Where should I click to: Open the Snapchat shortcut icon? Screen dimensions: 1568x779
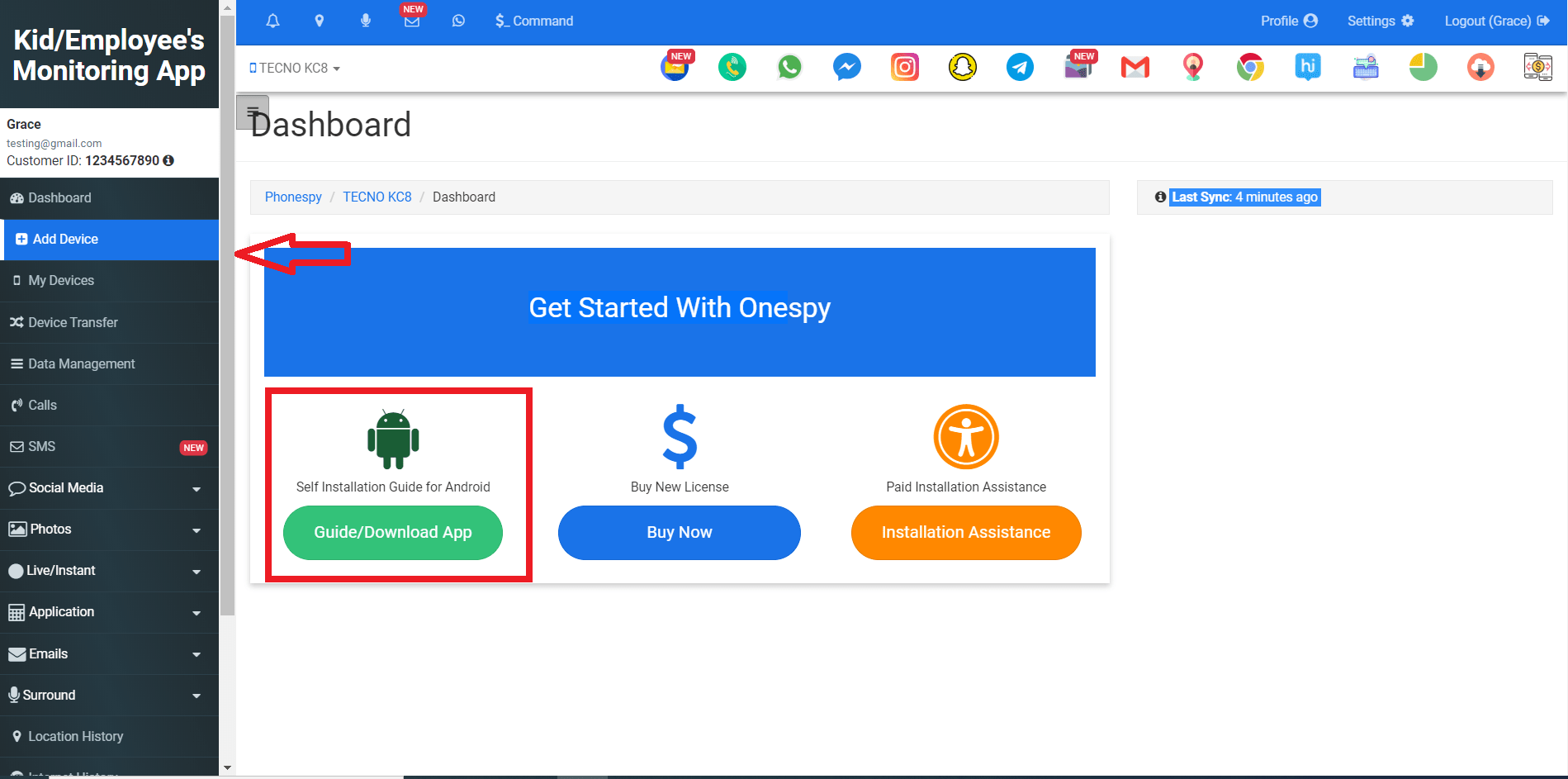pyautogui.click(x=963, y=67)
